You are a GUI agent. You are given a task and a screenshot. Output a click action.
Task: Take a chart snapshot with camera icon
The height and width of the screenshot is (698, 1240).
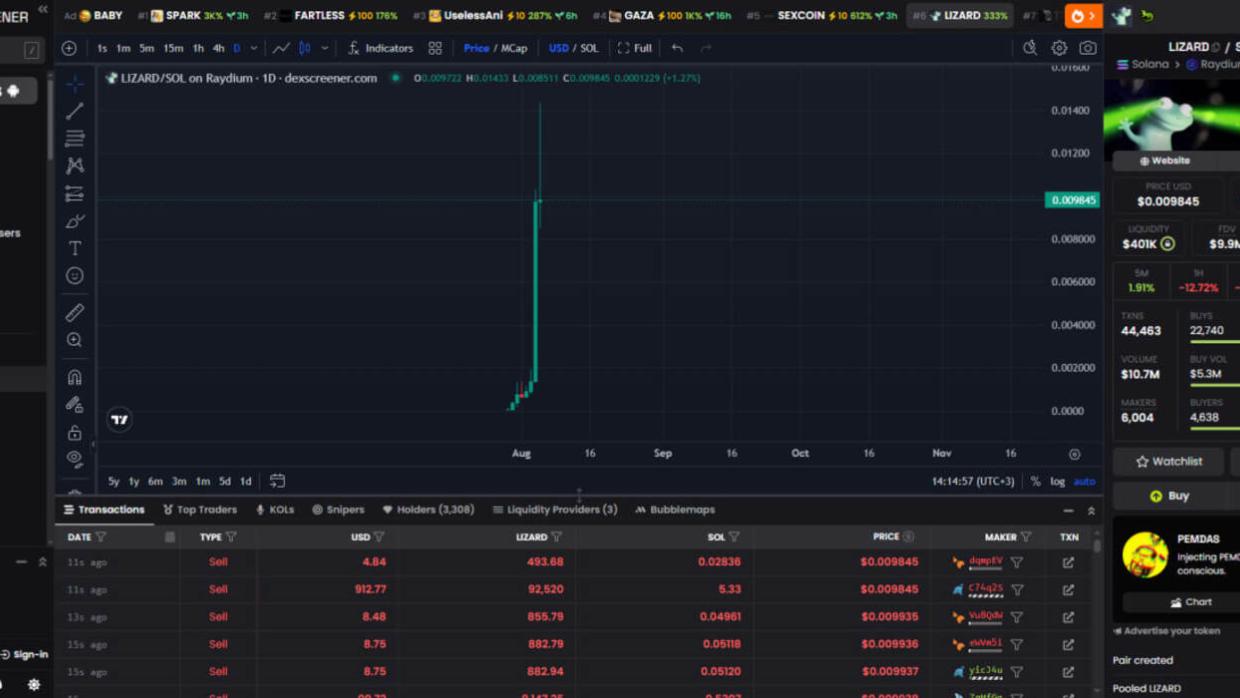(x=1088, y=48)
